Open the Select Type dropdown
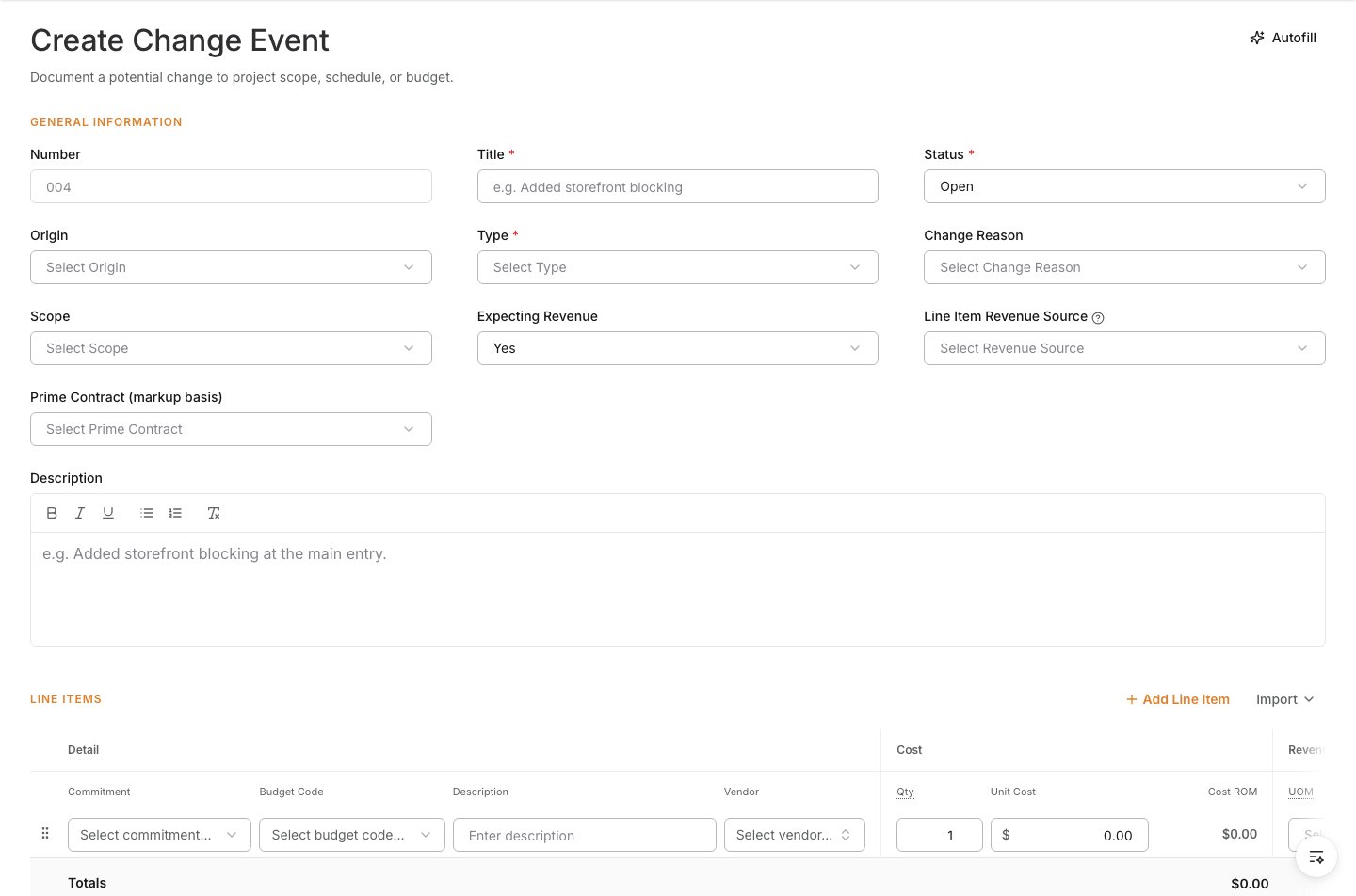 (x=678, y=267)
